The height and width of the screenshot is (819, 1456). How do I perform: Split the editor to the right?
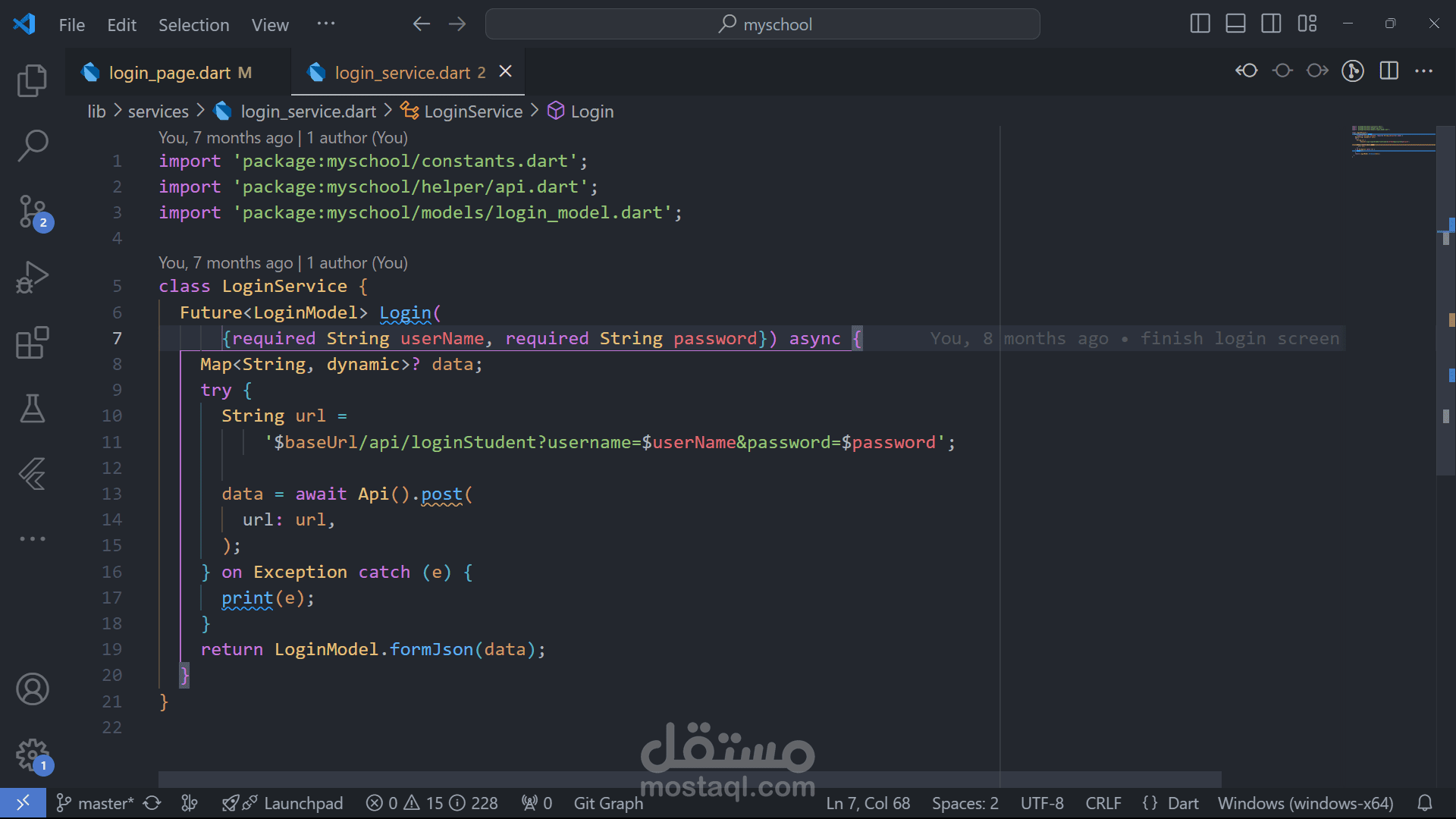[x=1389, y=71]
